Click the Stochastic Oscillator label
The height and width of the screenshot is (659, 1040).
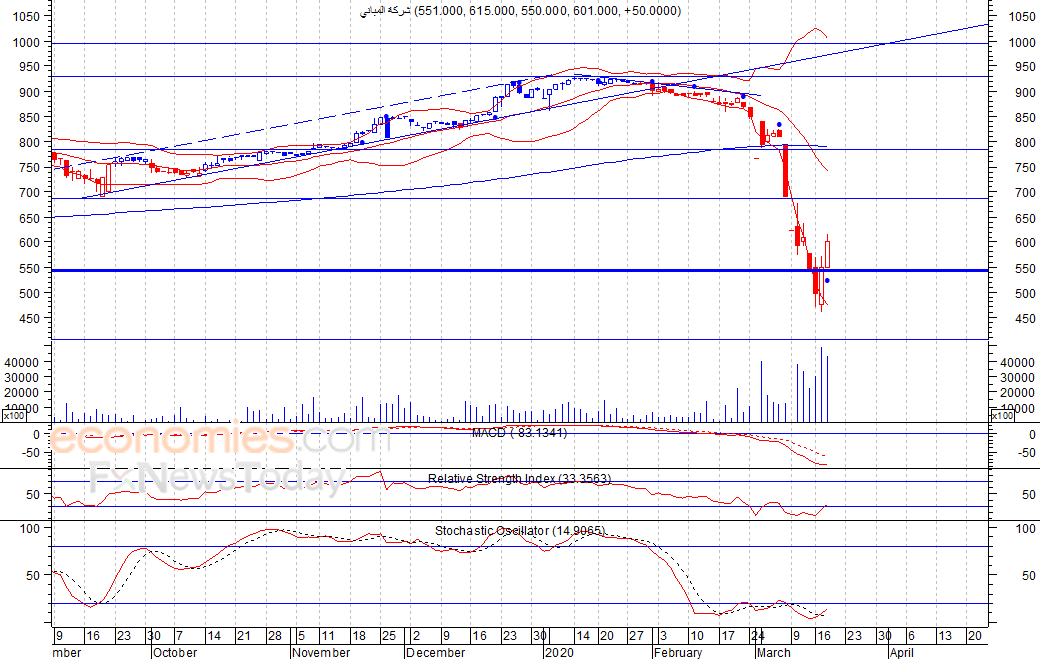pyautogui.click(x=520, y=531)
